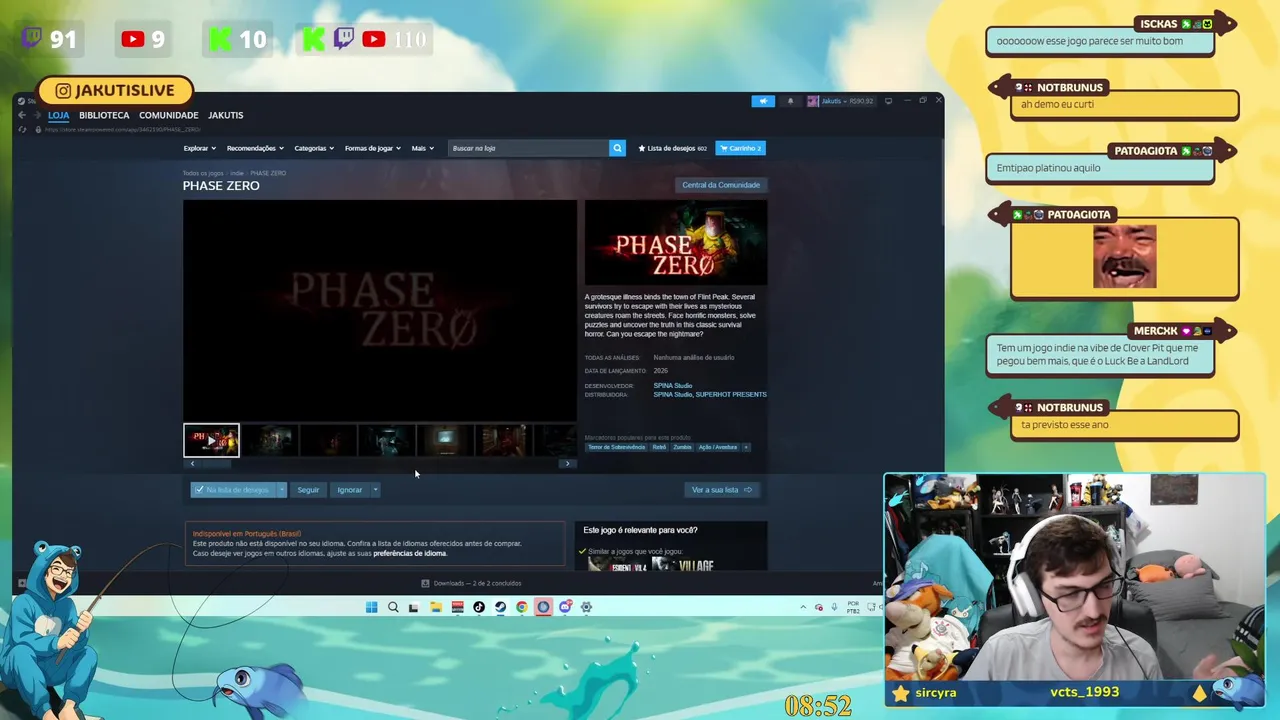
Task: Open SUPERHOT PRESENTS publisher link
Action: pos(731,394)
